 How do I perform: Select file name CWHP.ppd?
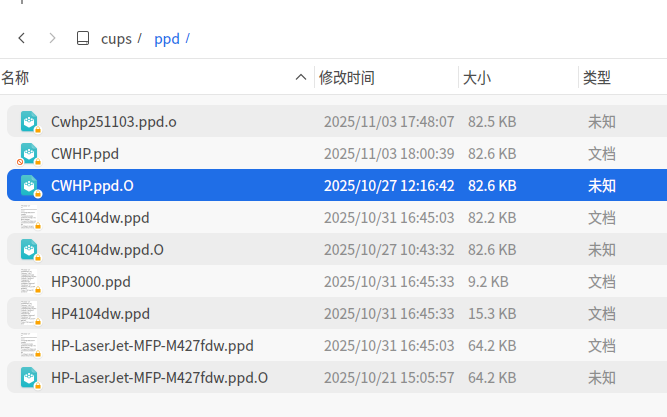point(85,154)
